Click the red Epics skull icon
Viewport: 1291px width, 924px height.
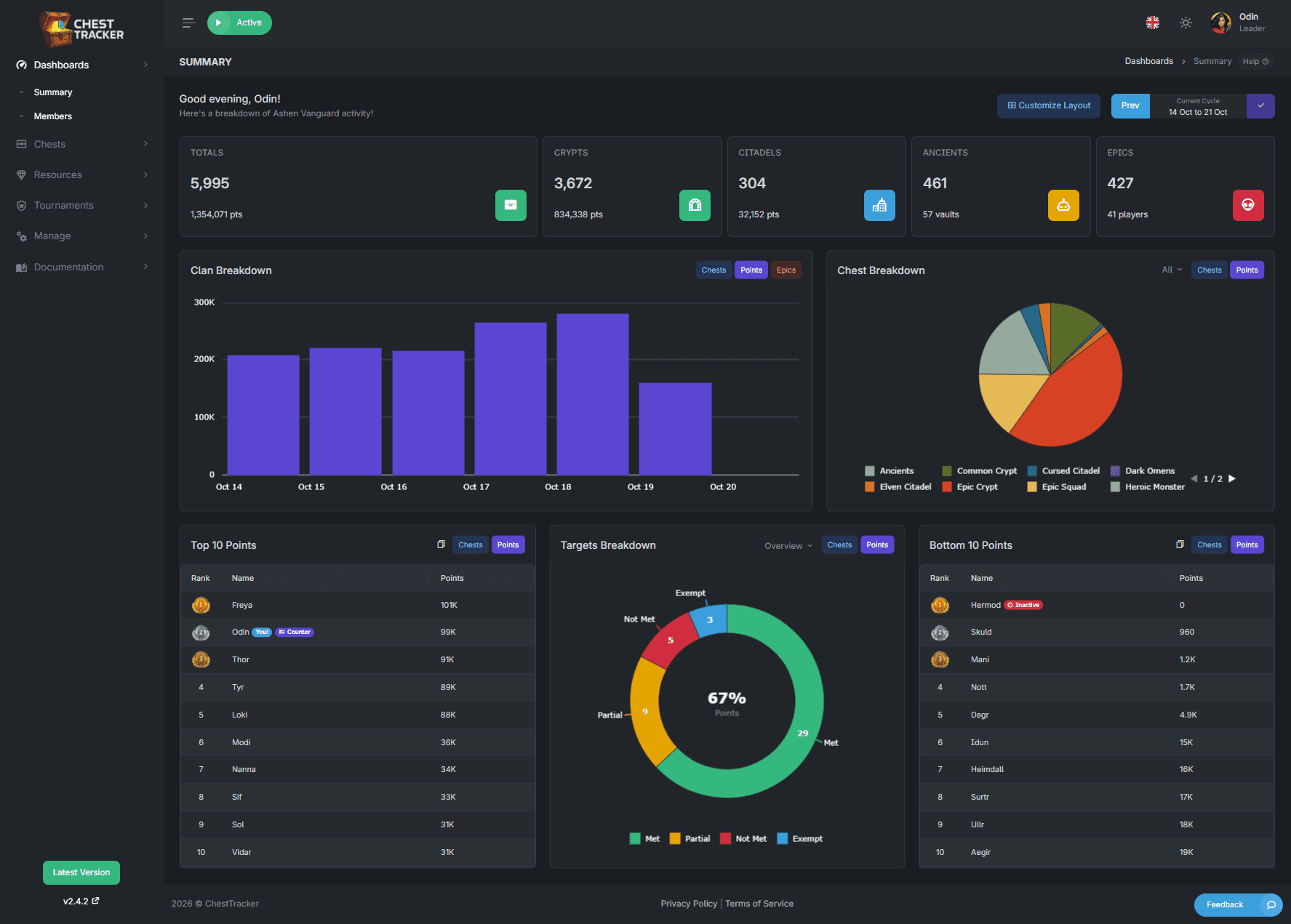[1248, 205]
